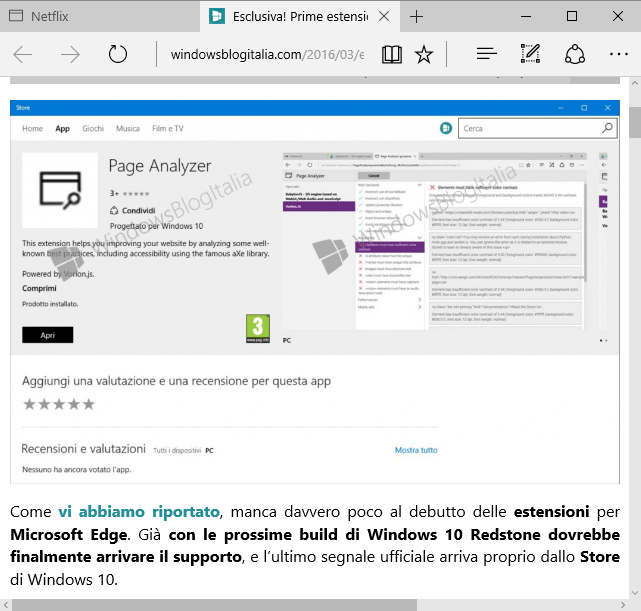Add page to favorites star icon

(x=424, y=54)
